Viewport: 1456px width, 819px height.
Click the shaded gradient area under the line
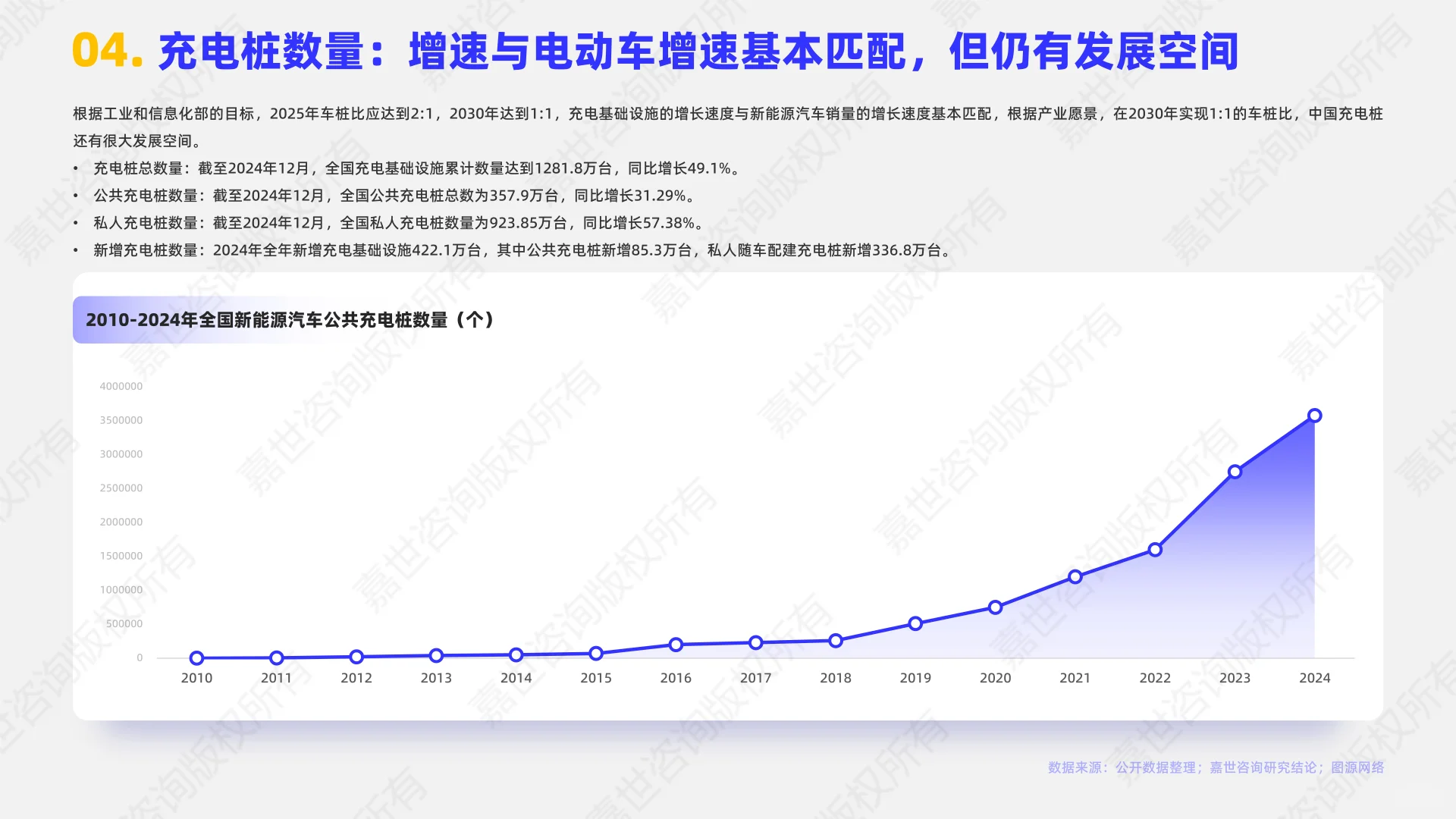[1213, 591]
